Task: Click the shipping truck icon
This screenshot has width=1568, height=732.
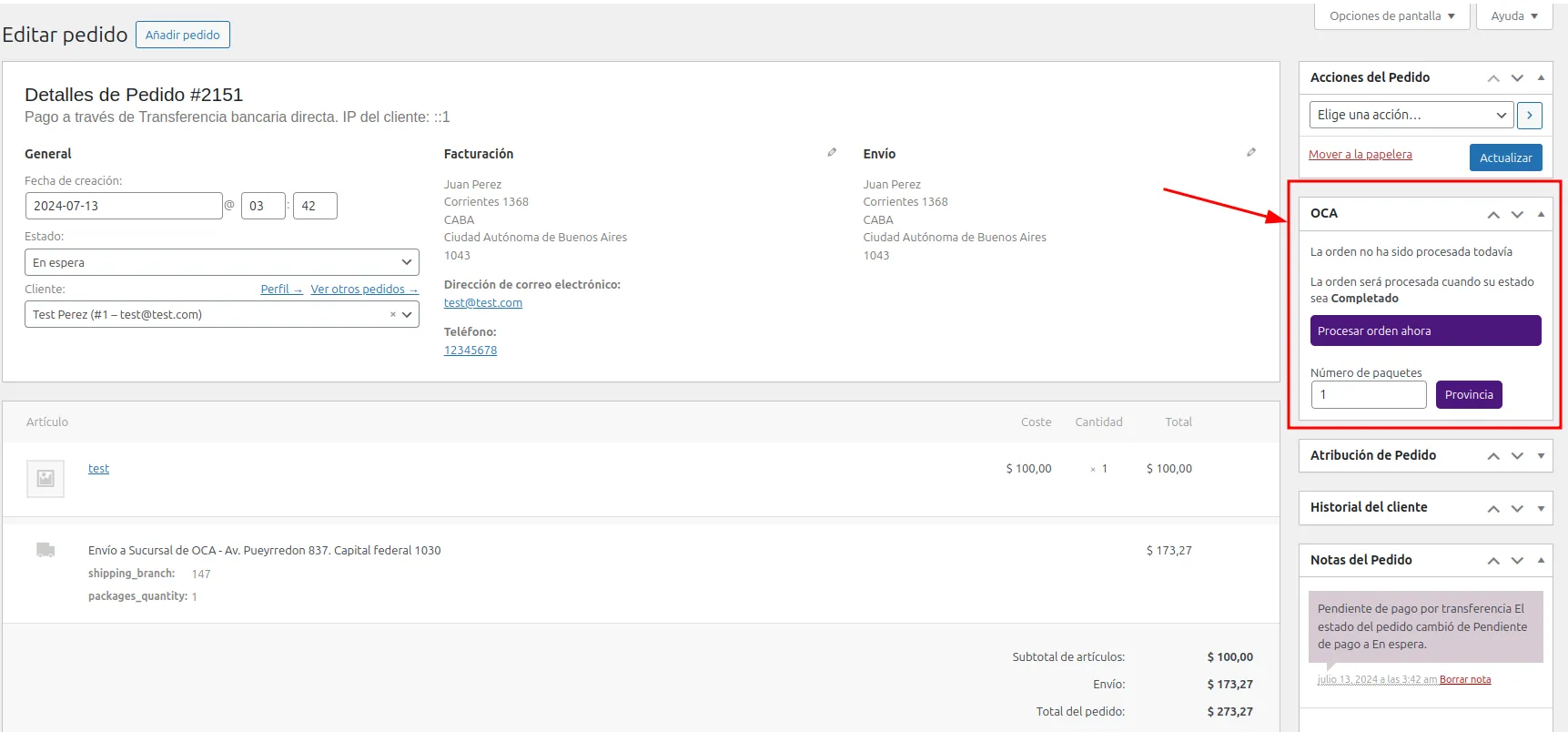Action: click(x=46, y=550)
